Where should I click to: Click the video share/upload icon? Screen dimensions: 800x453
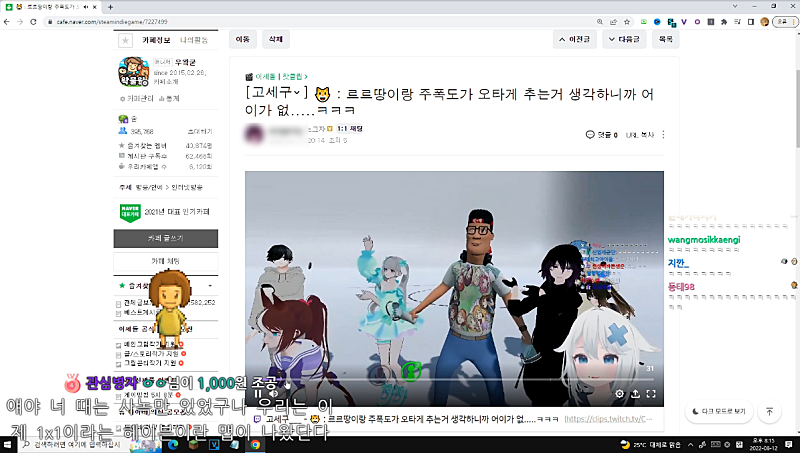[635, 394]
